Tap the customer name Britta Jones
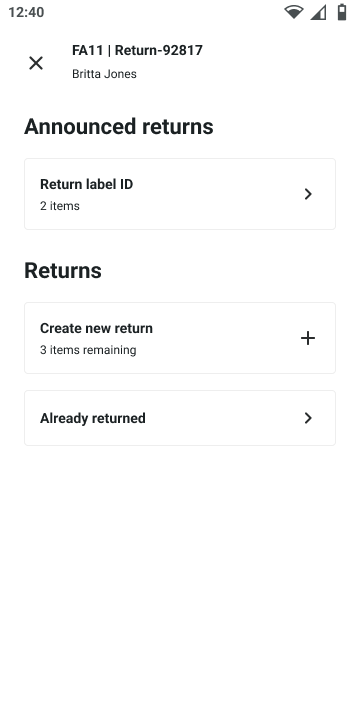360x720 pixels. [104, 74]
